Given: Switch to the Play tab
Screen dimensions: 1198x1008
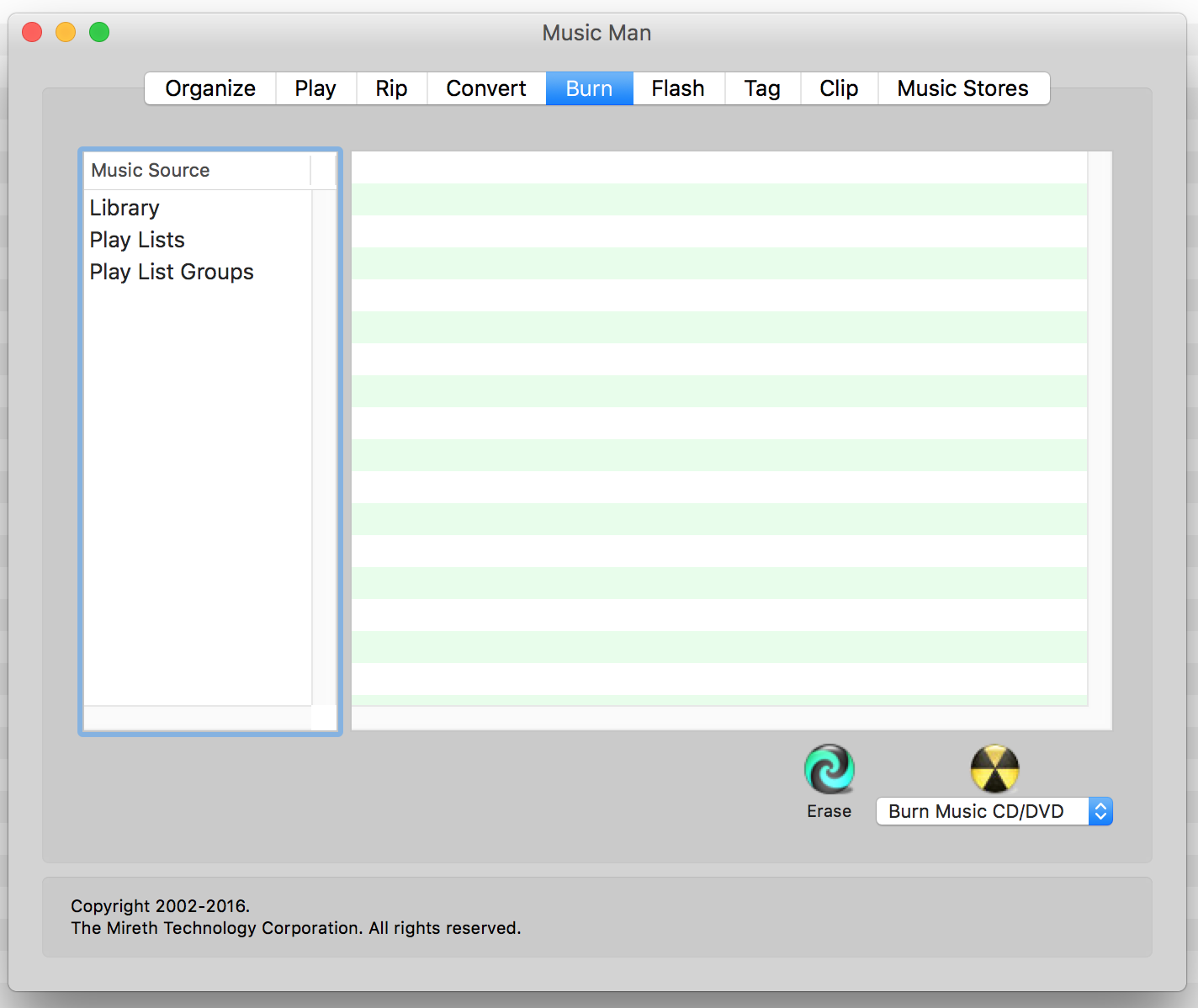Looking at the screenshot, I should [315, 88].
